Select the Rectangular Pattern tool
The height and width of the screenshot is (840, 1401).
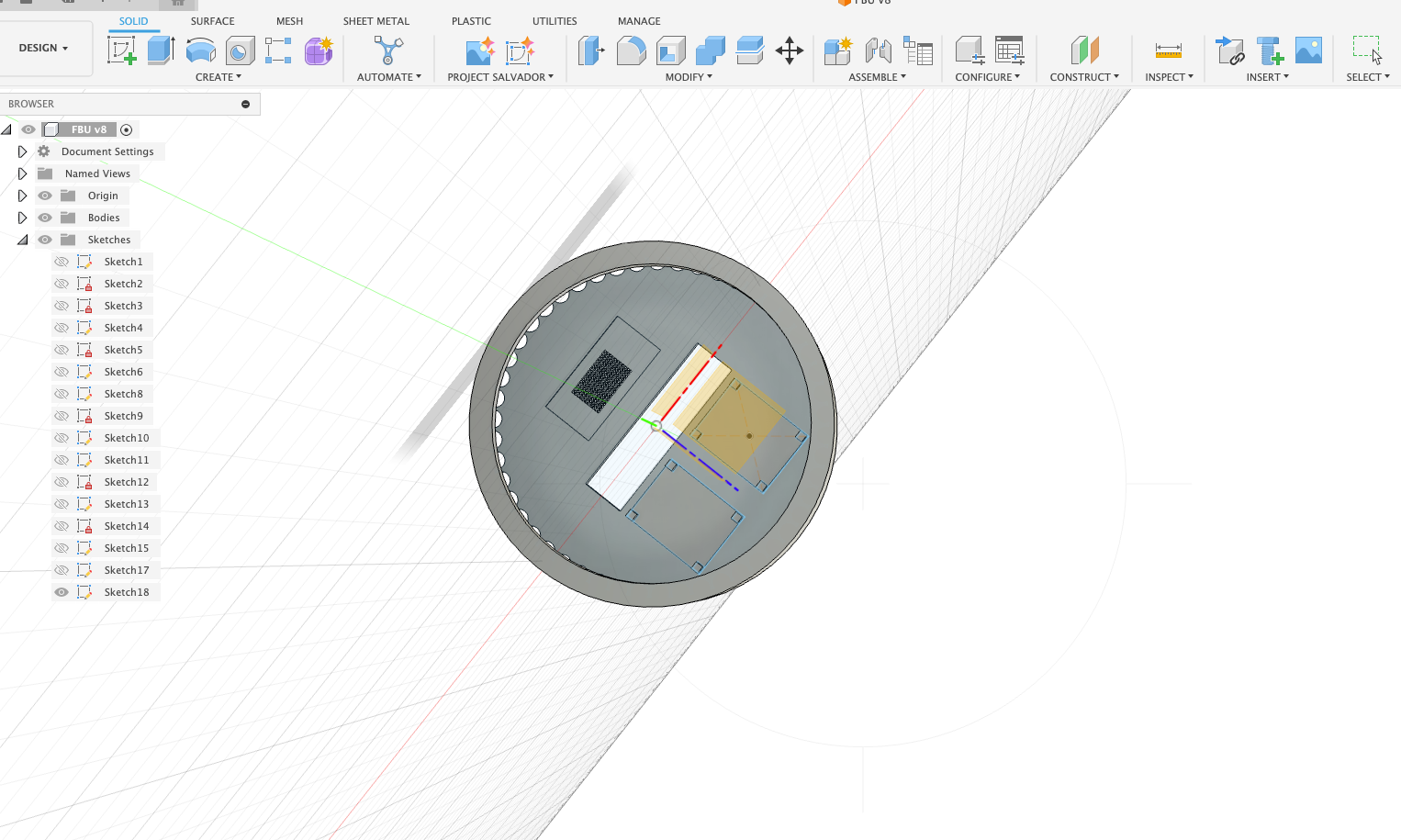click(278, 50)
